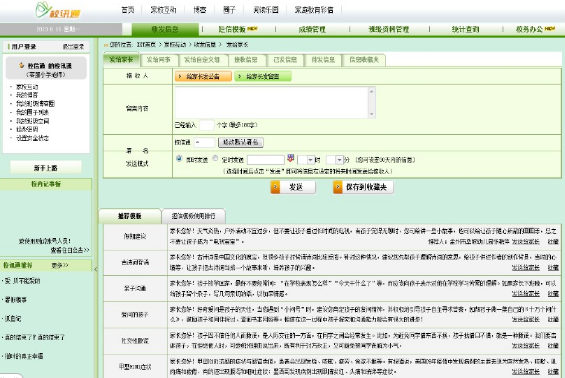The height and width of the screenshot is (378, 565).
Task: Open the calendar date picker icon
Action: [x=290, y=158]
